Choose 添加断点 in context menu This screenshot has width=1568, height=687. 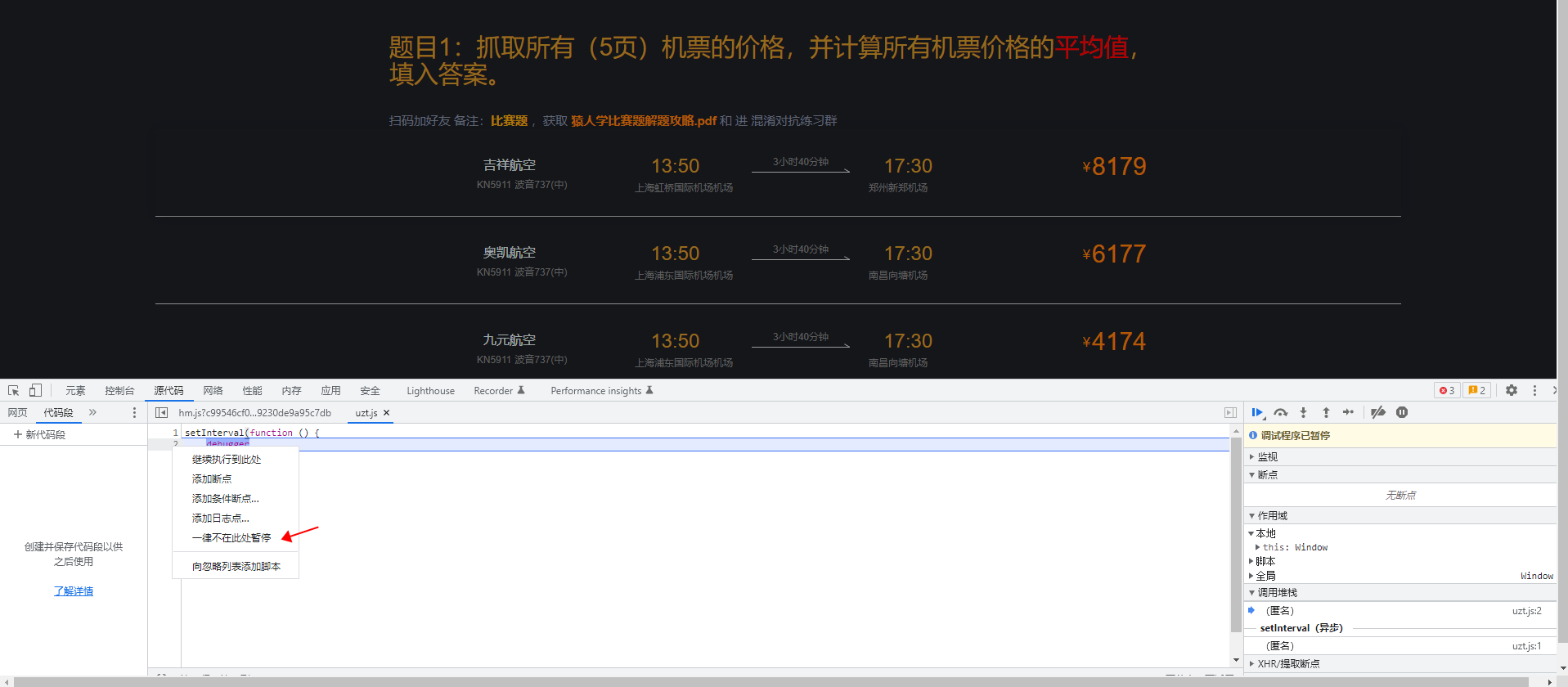236,479
